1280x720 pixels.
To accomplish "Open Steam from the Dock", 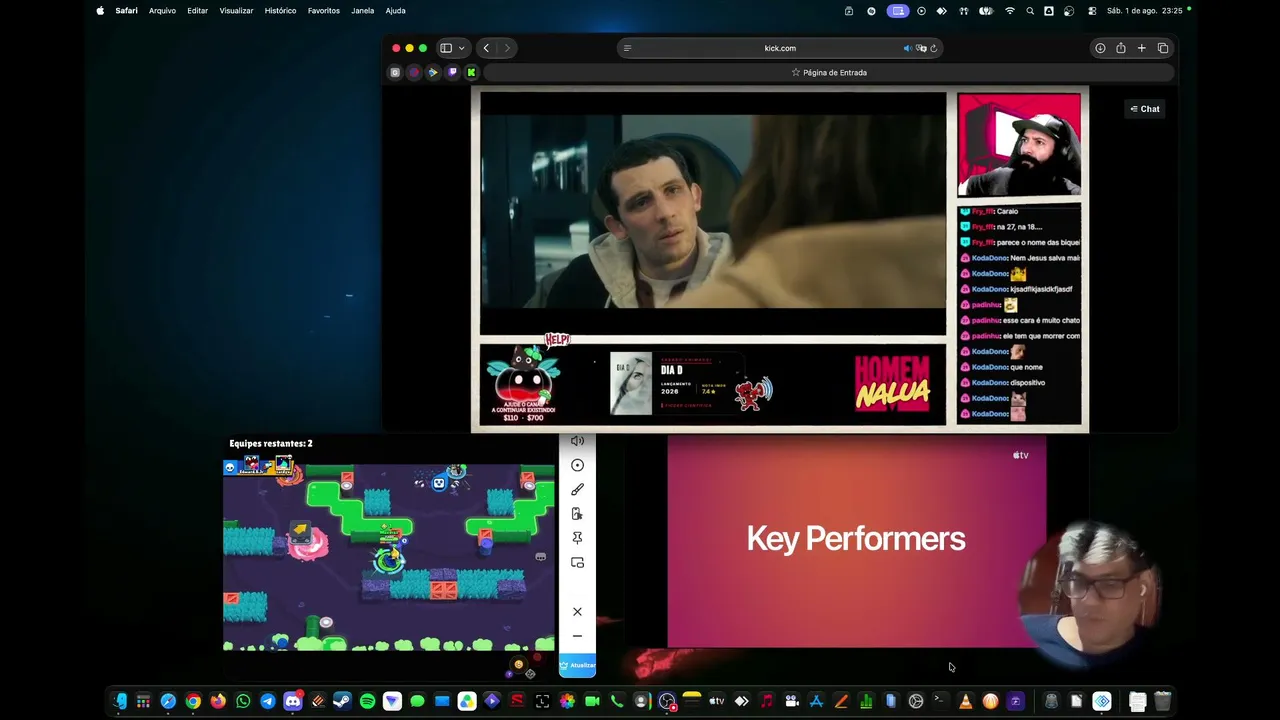I will pyautogui.click(x=342, y=701).
